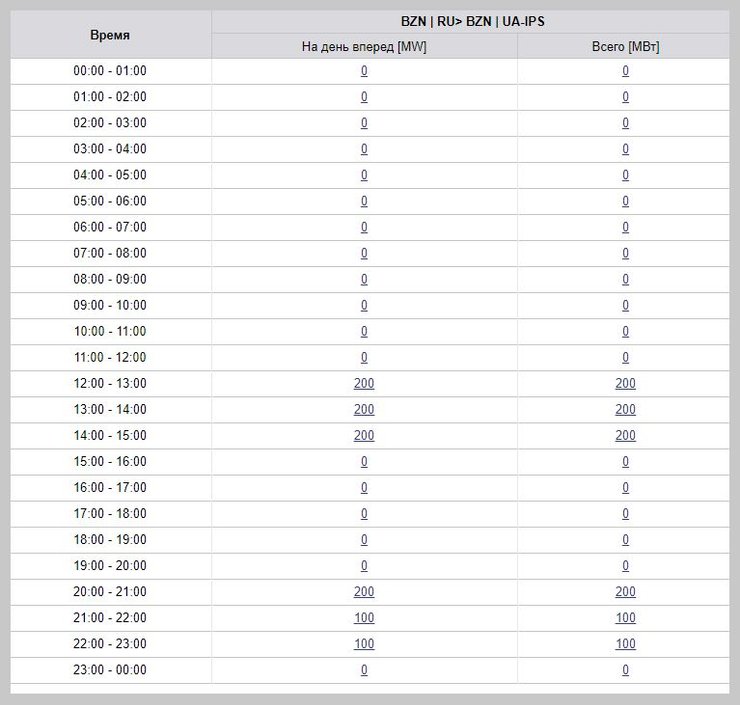This screenshot has height=705, width=740.
Task: Open day-ahead 200 at 20:00 - 21:00
Action: coord(364,591)
